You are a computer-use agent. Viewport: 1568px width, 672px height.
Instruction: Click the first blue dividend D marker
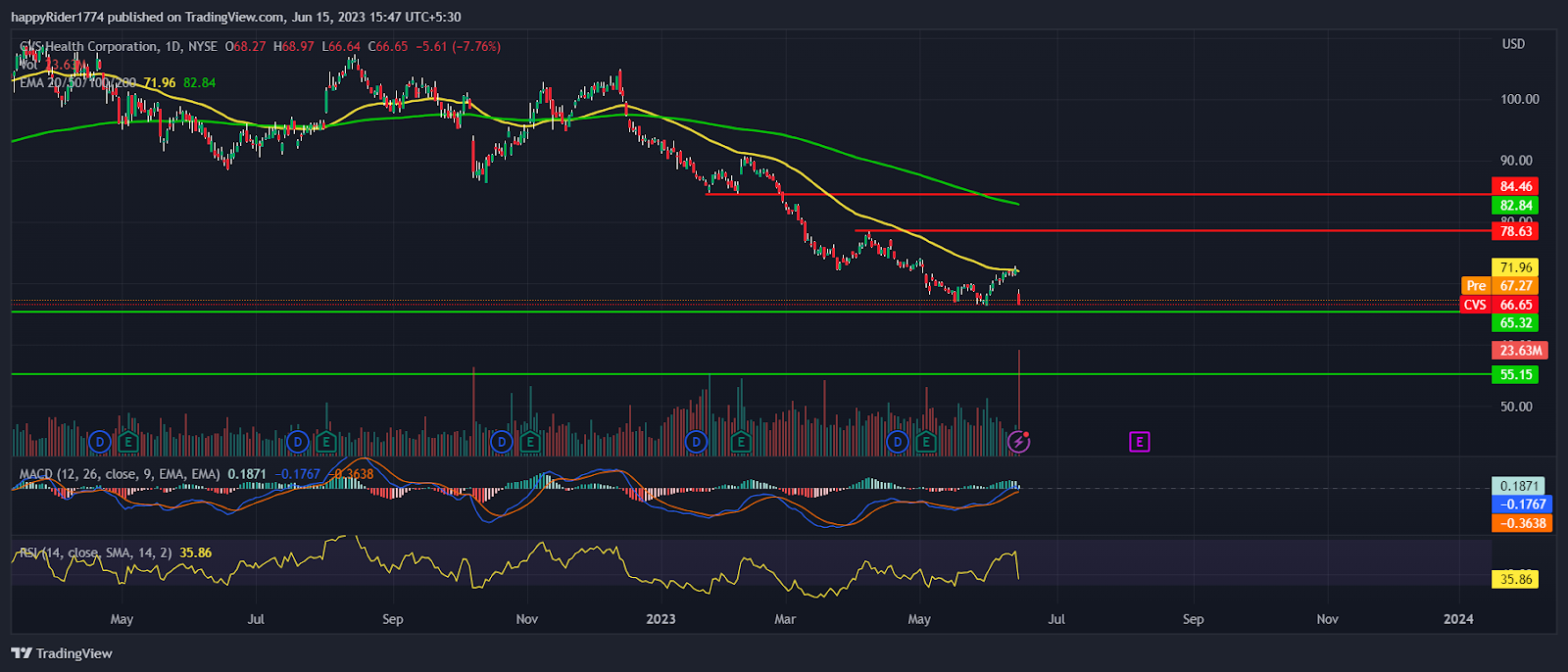coord(99,442)
